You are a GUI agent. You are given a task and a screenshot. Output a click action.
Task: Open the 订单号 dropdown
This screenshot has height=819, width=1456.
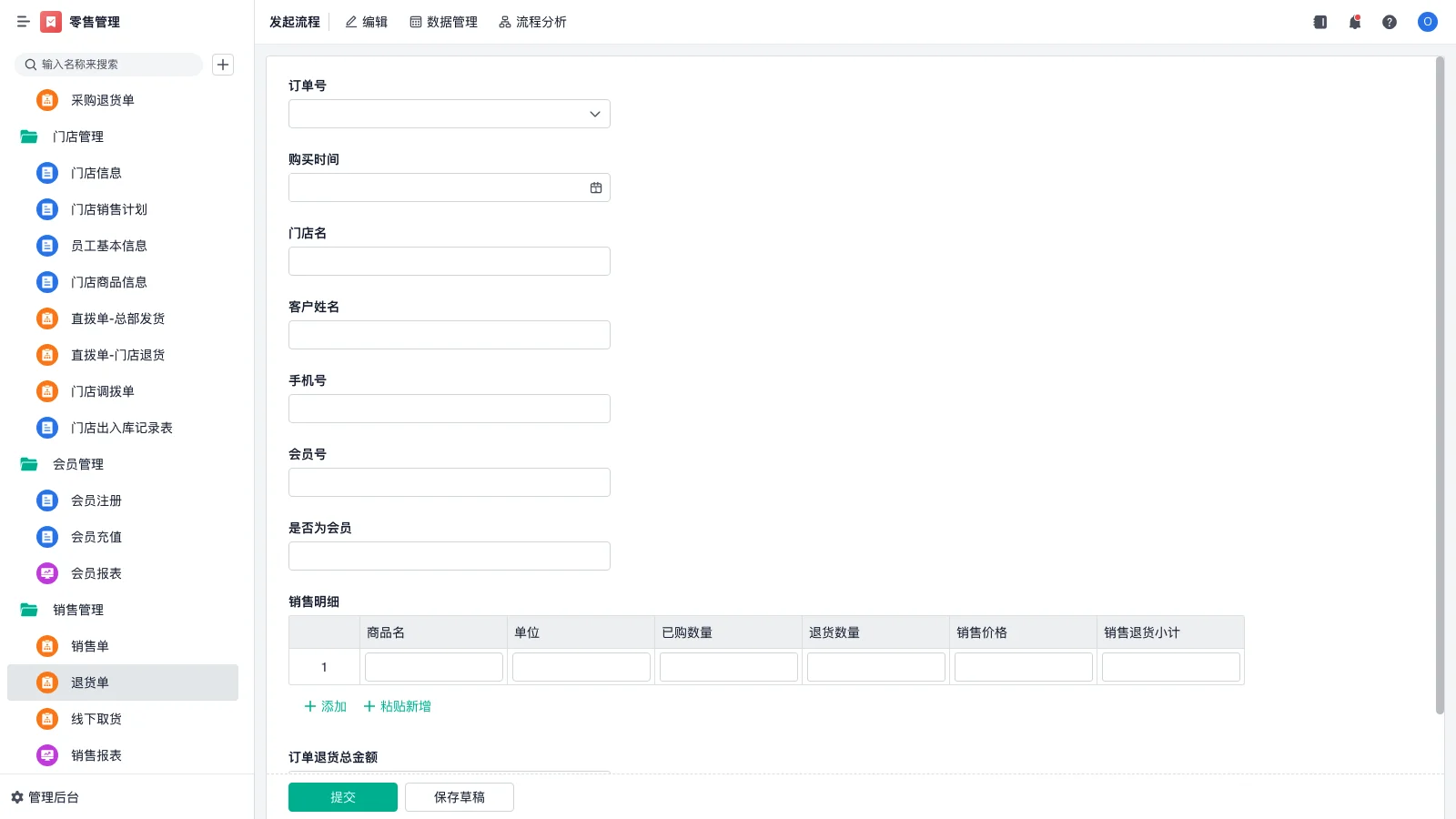[x=594, y=114]
